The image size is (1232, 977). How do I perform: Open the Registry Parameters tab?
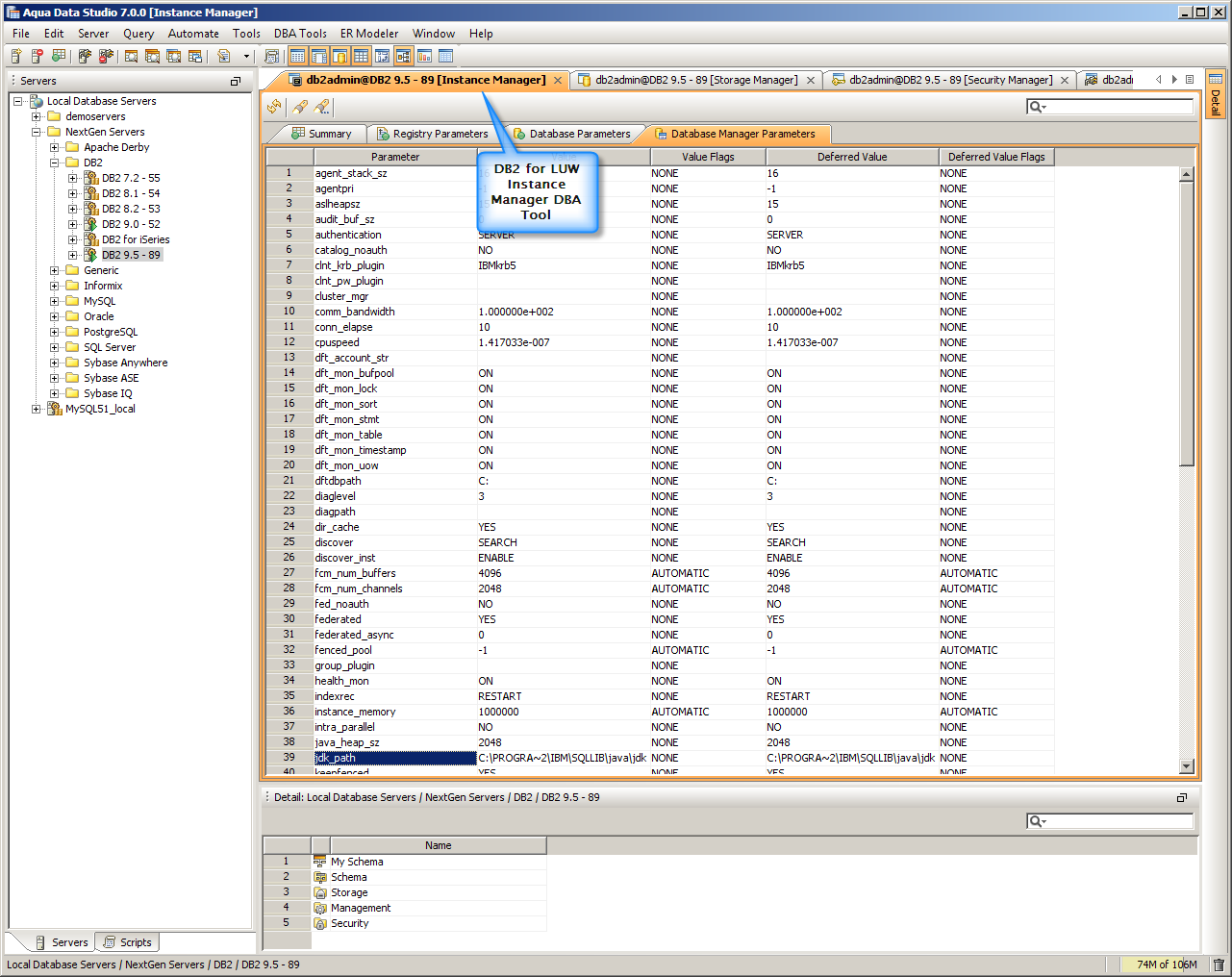click(433, 134)
